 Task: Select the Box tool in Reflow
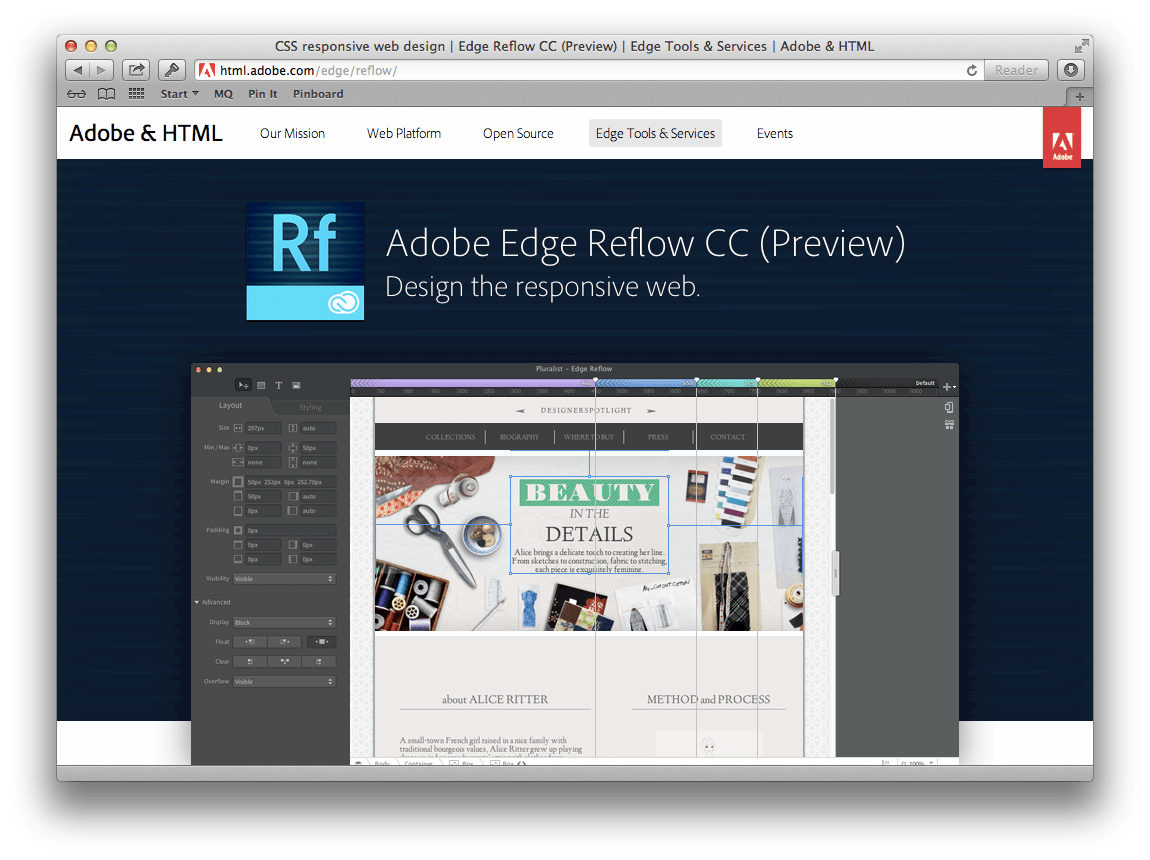(x=261, y=385)
